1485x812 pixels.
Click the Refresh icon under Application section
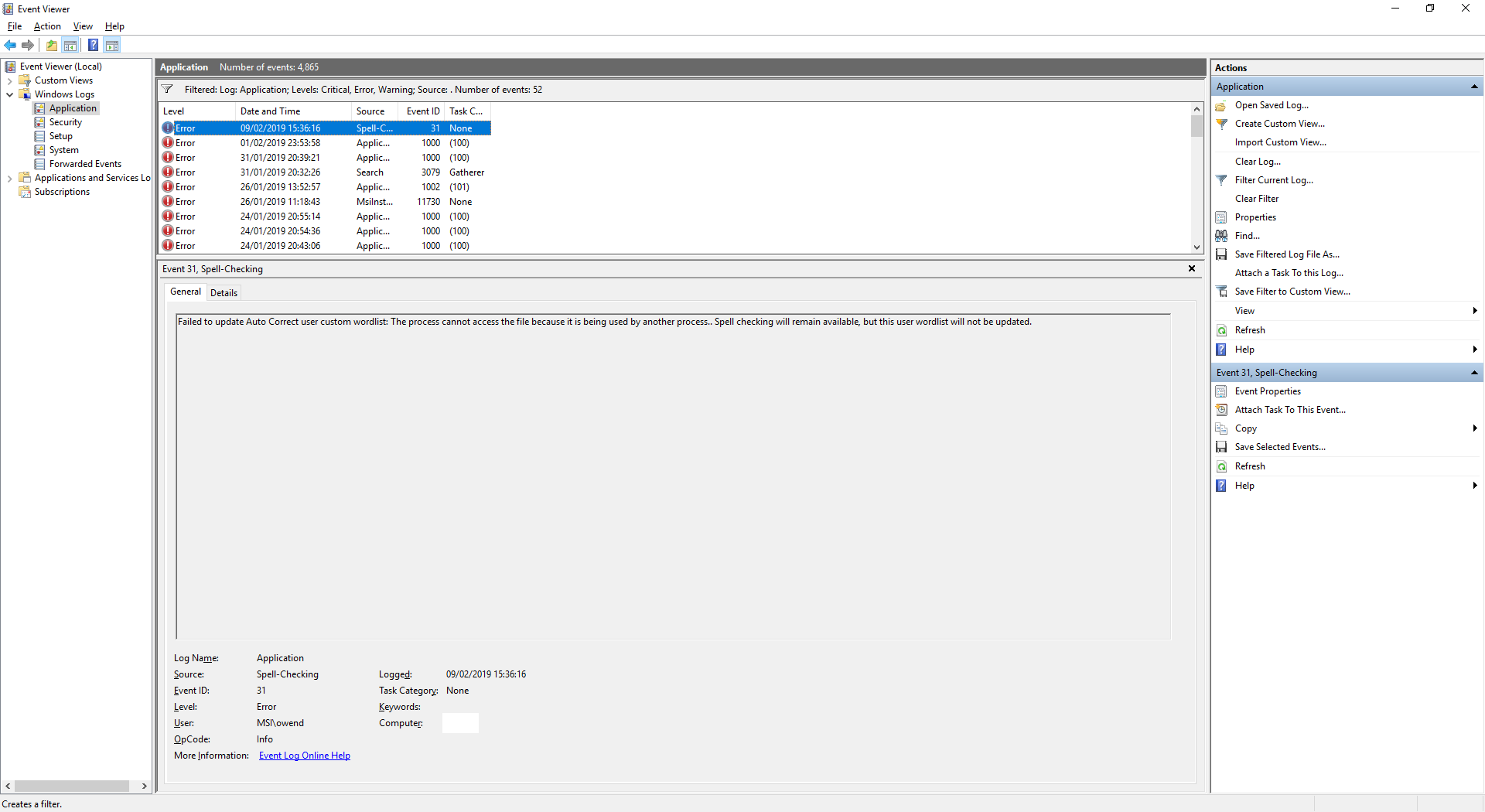coord(1221,330)
